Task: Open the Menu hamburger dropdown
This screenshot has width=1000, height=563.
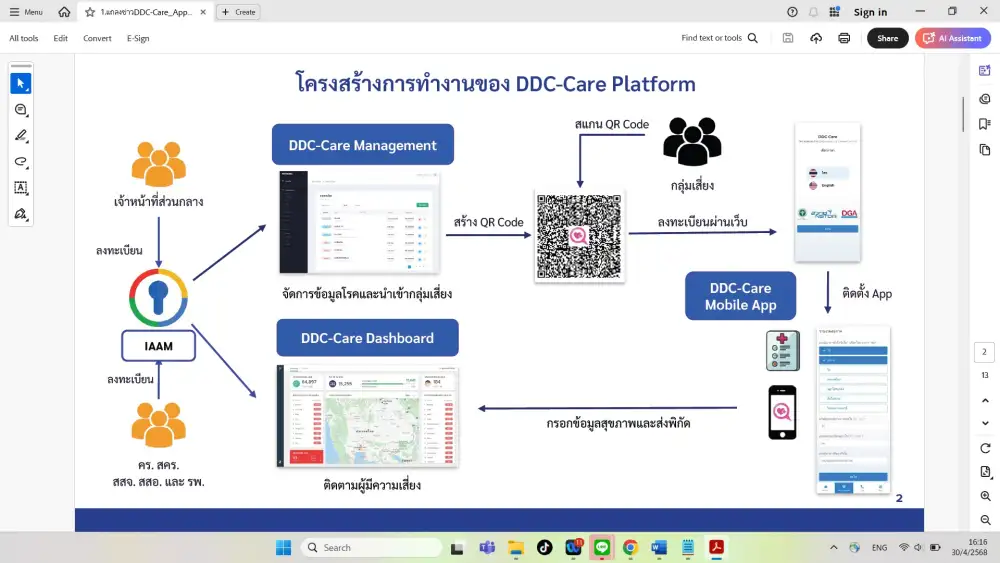Action: click(26, 12)
